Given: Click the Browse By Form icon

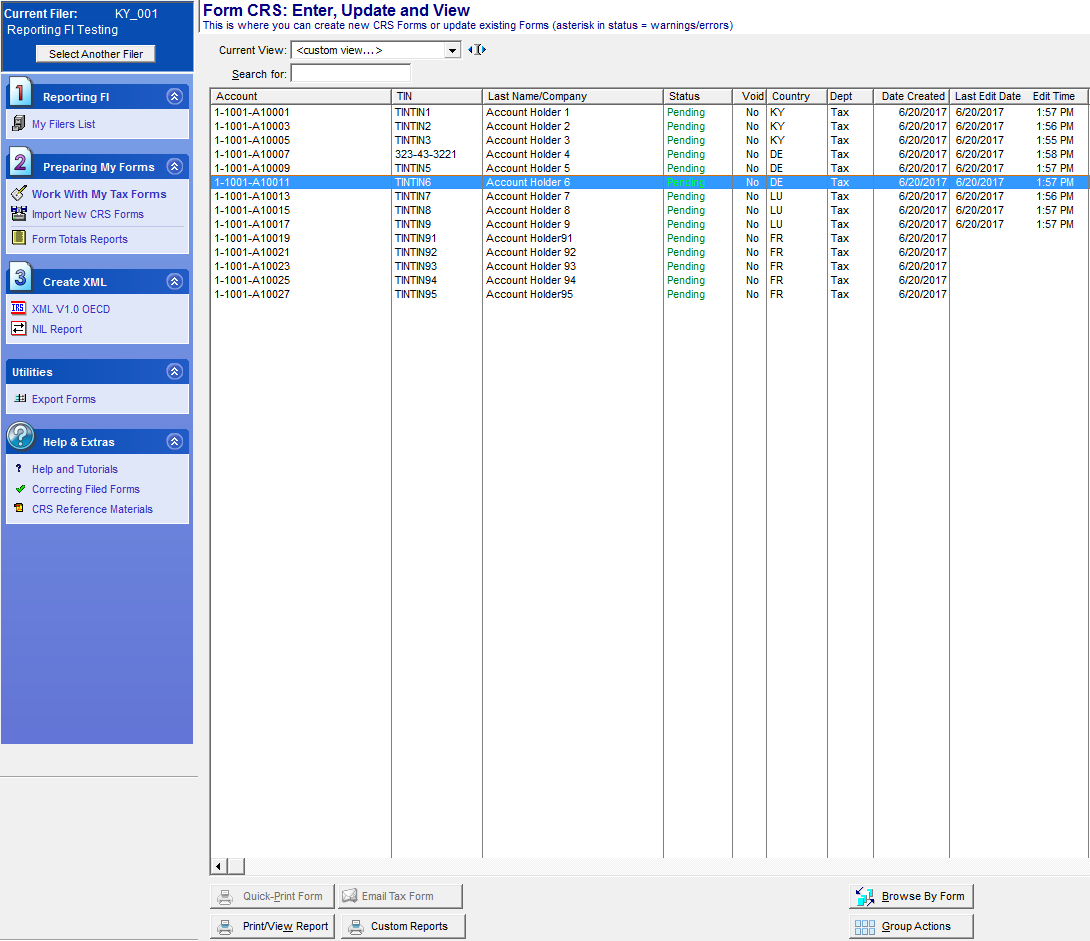Looking at the screenshot, I should tap(862, 896).
